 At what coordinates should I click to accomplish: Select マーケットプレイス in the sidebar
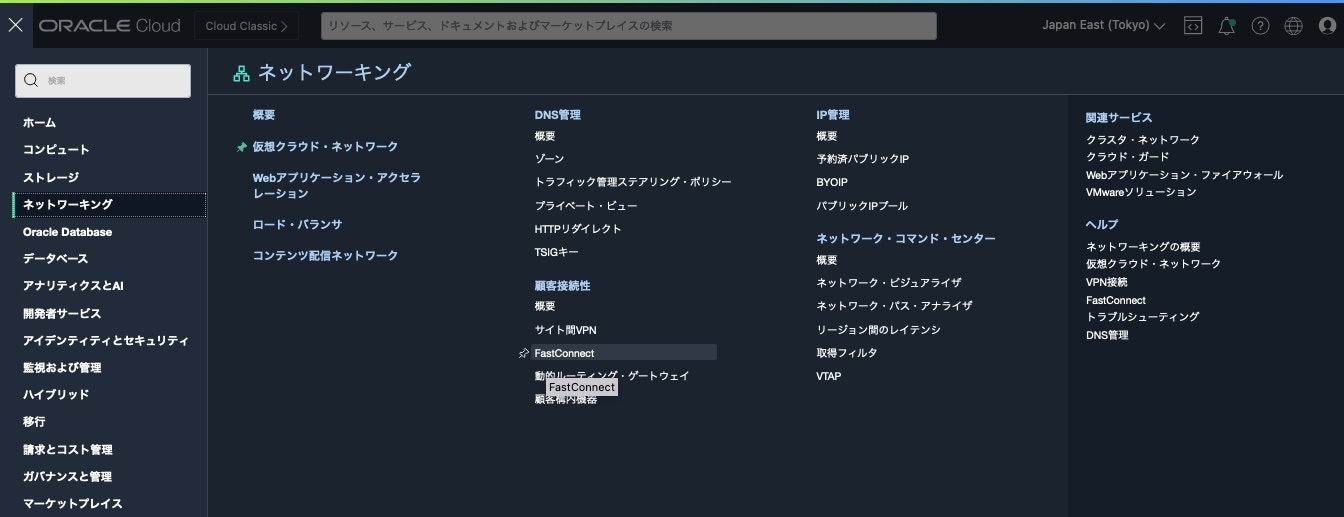[73, 504]
